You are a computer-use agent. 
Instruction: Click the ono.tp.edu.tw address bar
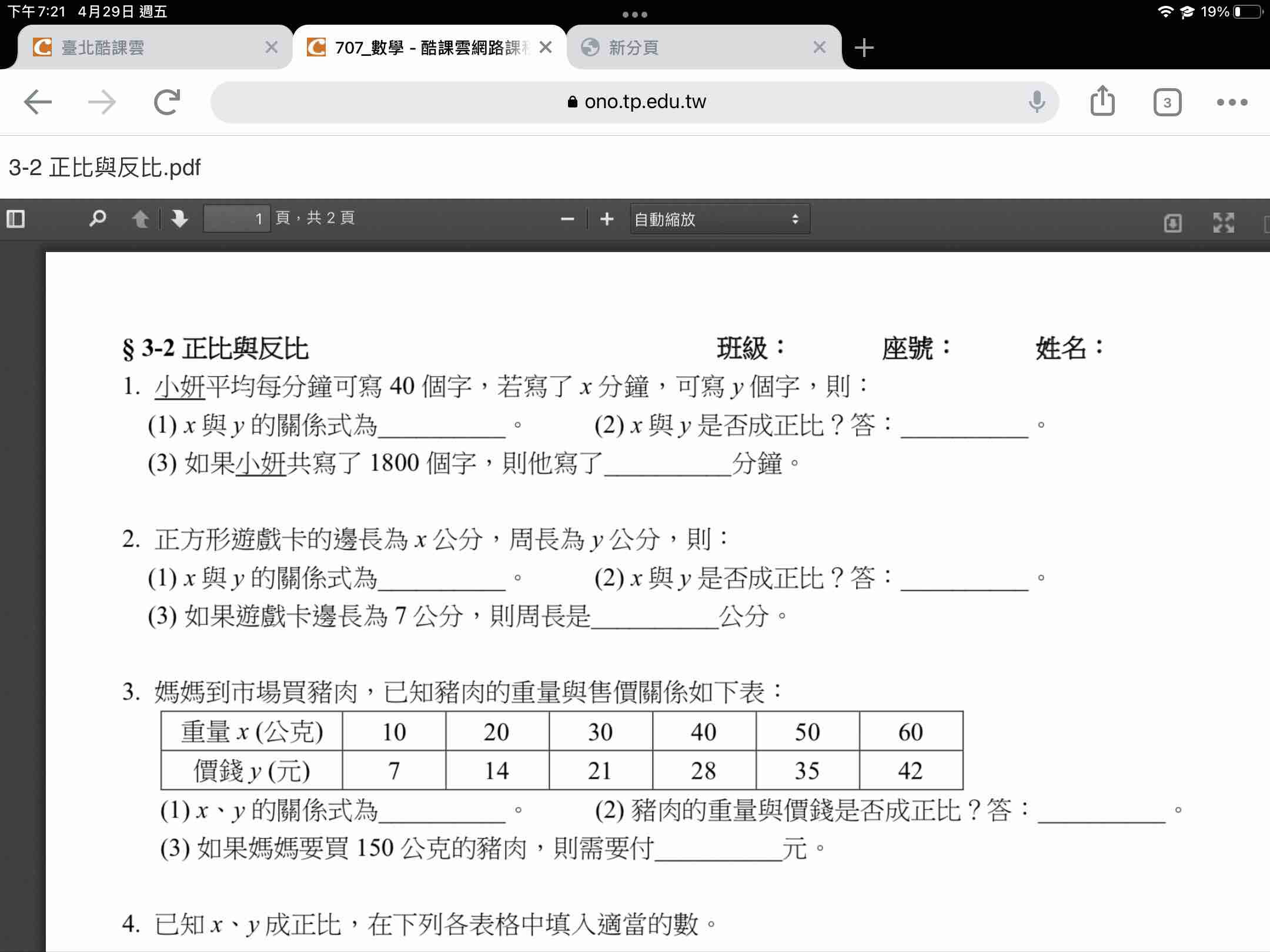click(635, 102)
